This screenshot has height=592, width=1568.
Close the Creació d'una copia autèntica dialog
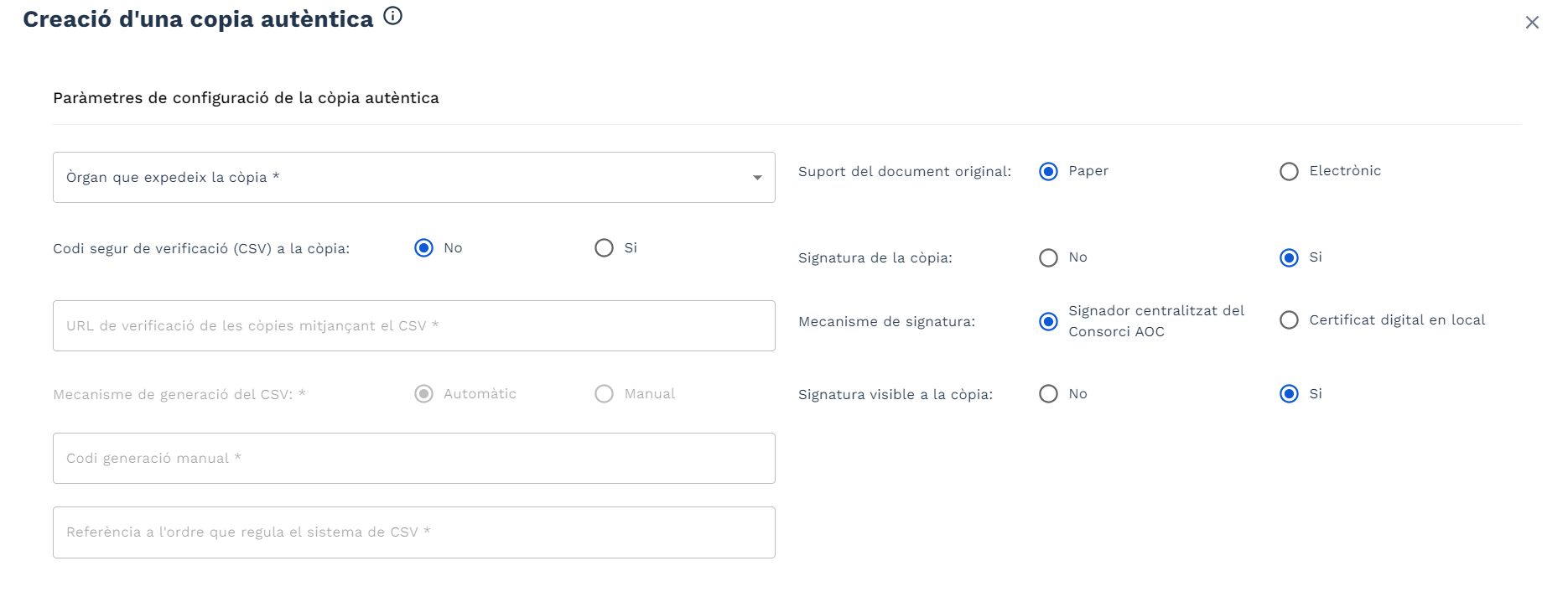pos(1532,23)
